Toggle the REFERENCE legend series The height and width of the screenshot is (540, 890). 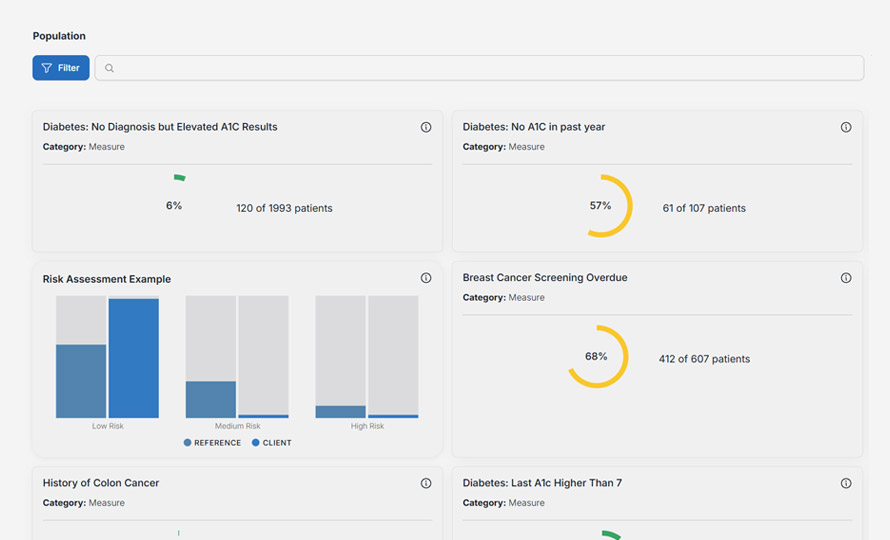point(212,442)
